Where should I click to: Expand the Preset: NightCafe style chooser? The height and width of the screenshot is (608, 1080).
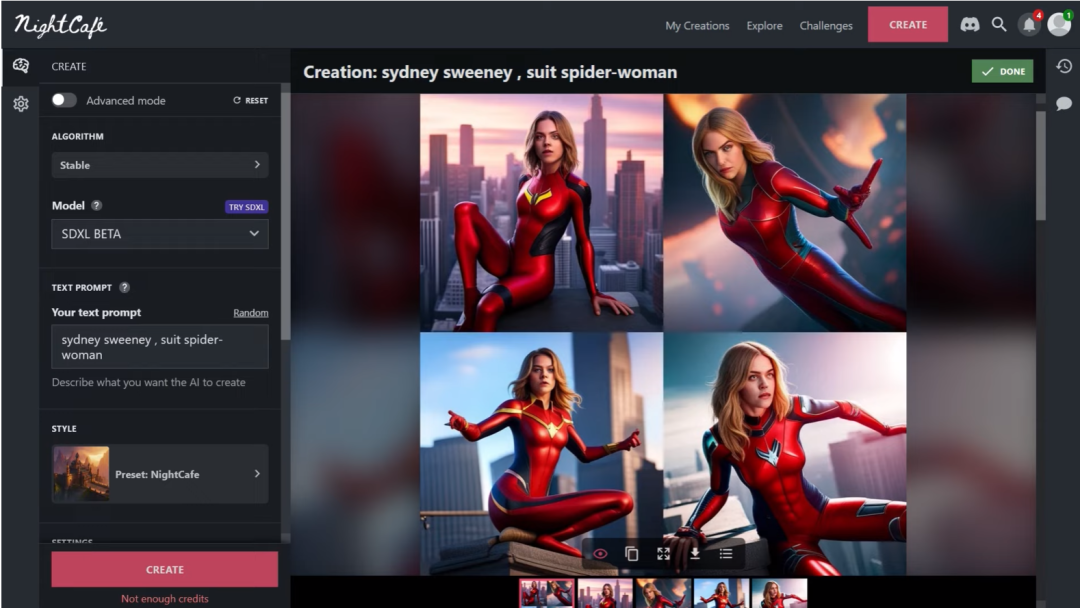click(160, 474)
